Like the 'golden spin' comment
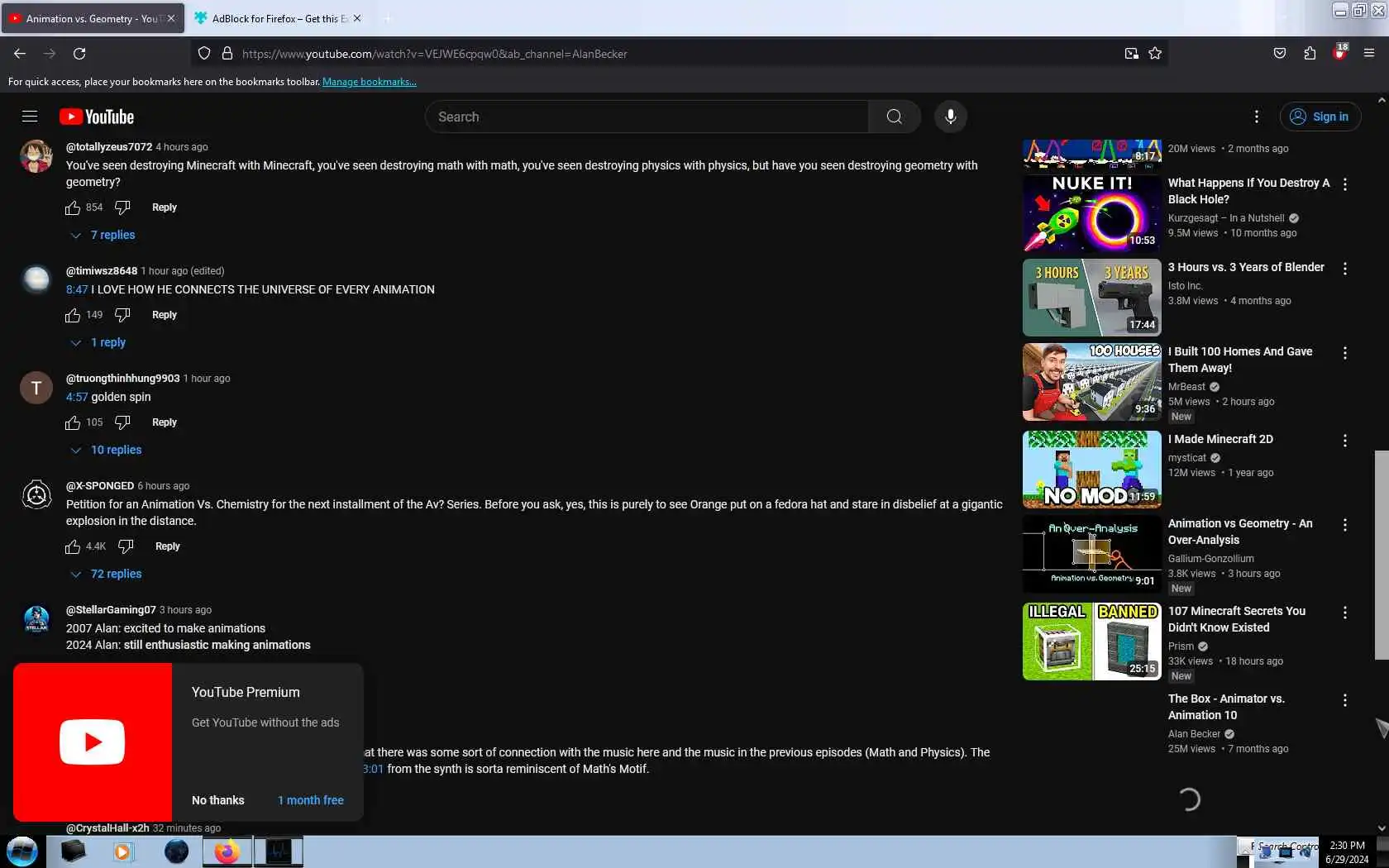Viewport: 1389px width, 868px height. pos(73,422)
